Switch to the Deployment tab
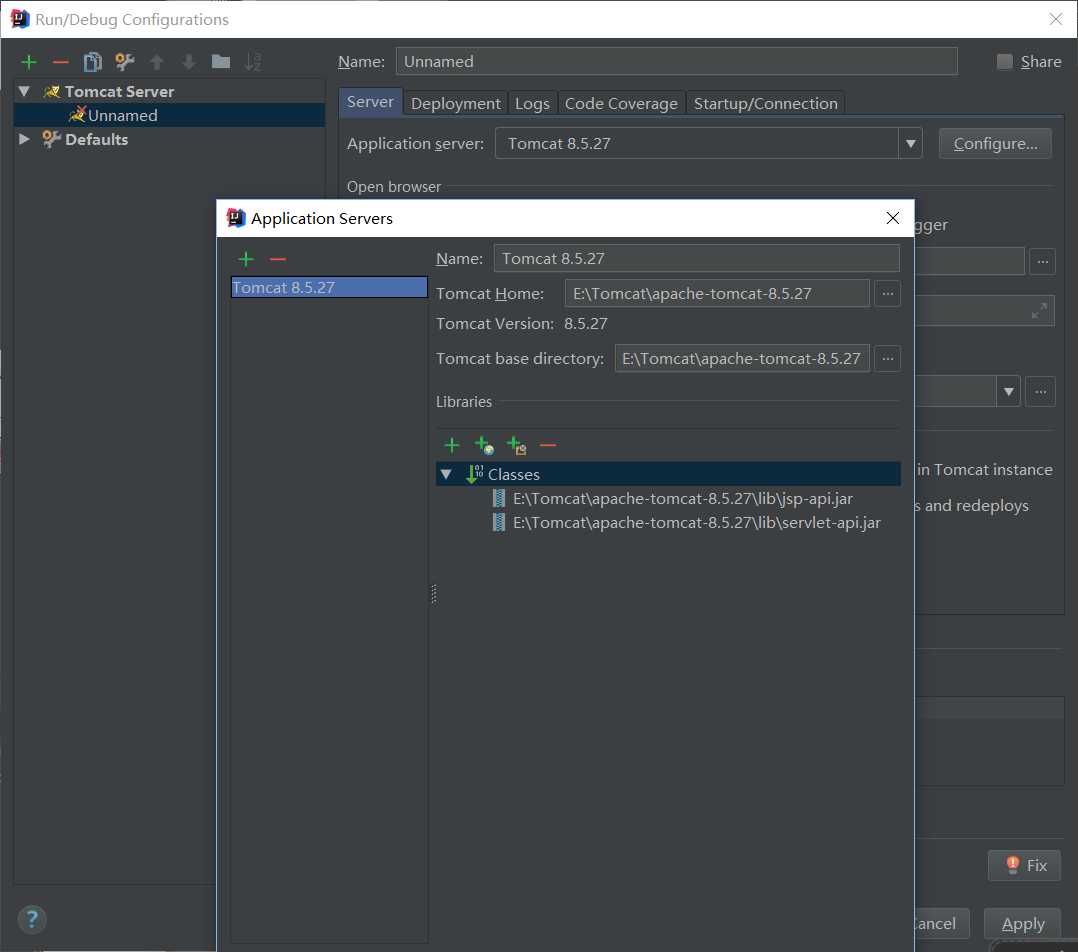Viewport: 1078px width, 952px height. pos(455,103)
